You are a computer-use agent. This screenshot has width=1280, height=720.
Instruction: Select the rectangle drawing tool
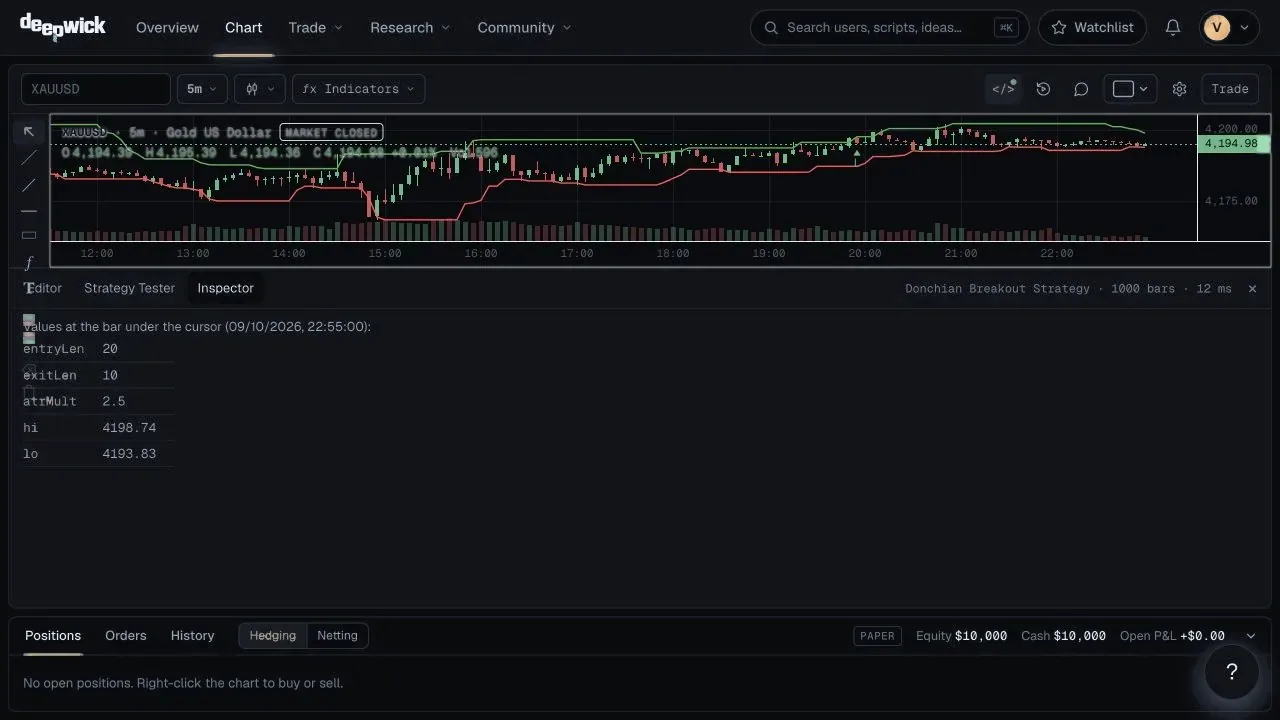pyautogui.click(x=29, y=236)
